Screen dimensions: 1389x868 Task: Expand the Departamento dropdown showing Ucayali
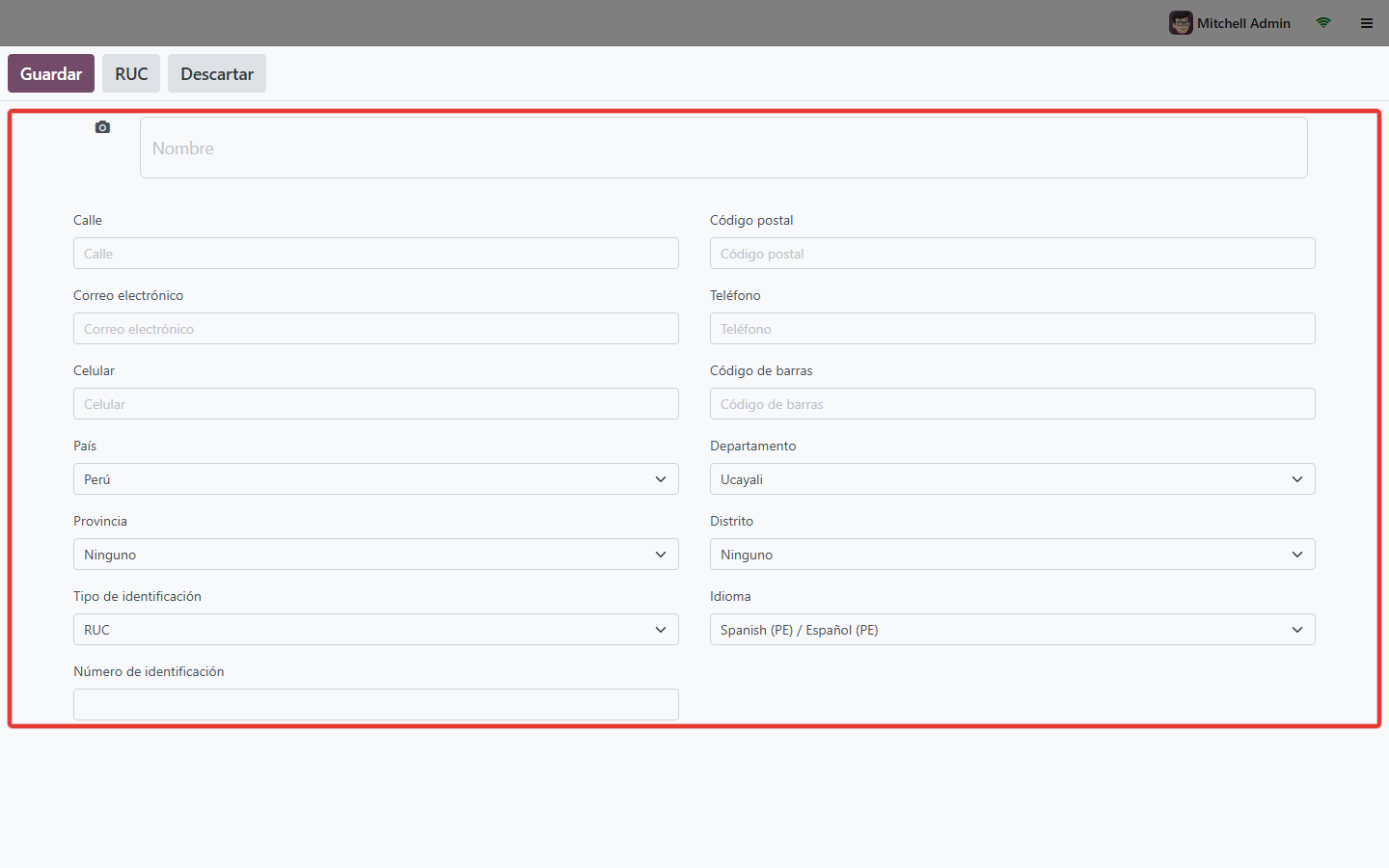(x=1013, y=479)
